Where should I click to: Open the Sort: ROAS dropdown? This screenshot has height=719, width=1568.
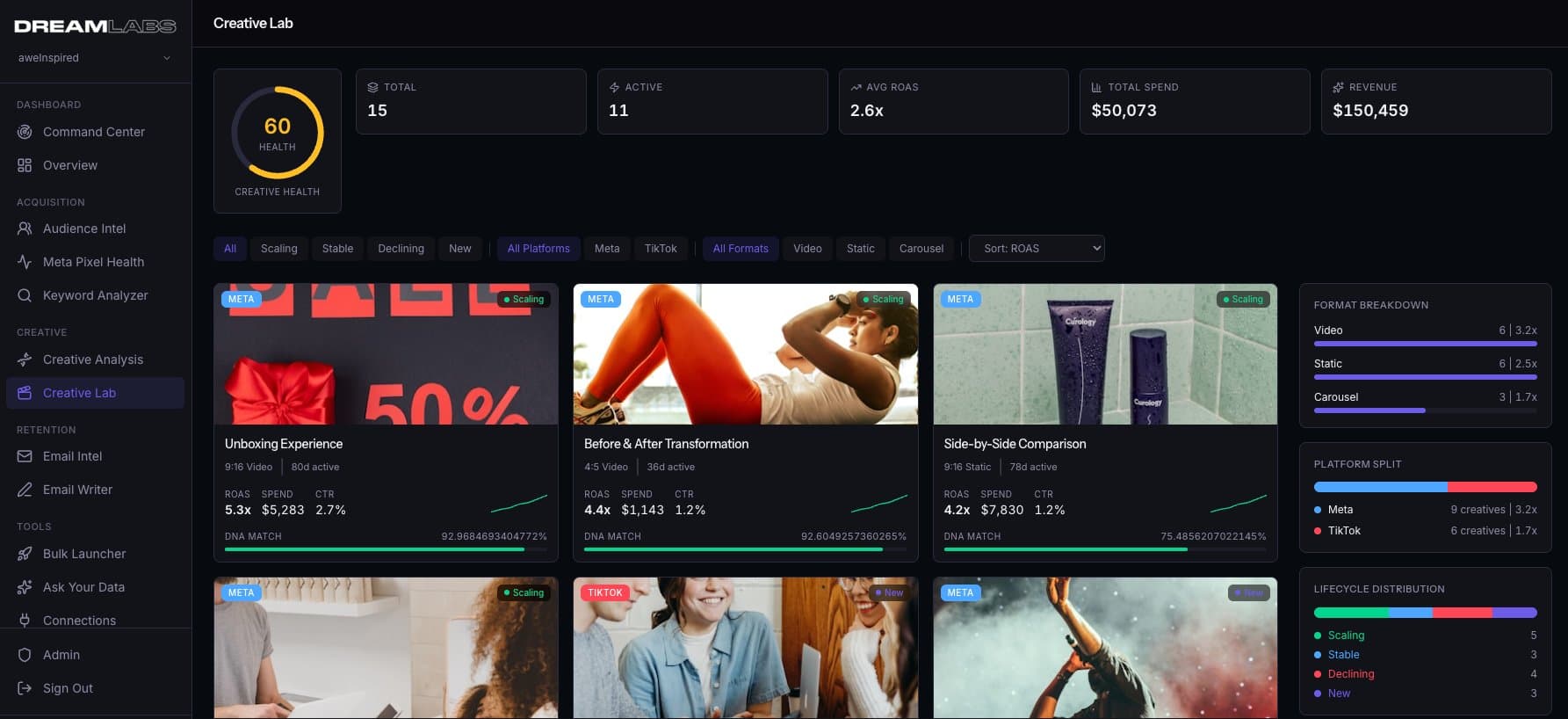(x=1036, y=249)
